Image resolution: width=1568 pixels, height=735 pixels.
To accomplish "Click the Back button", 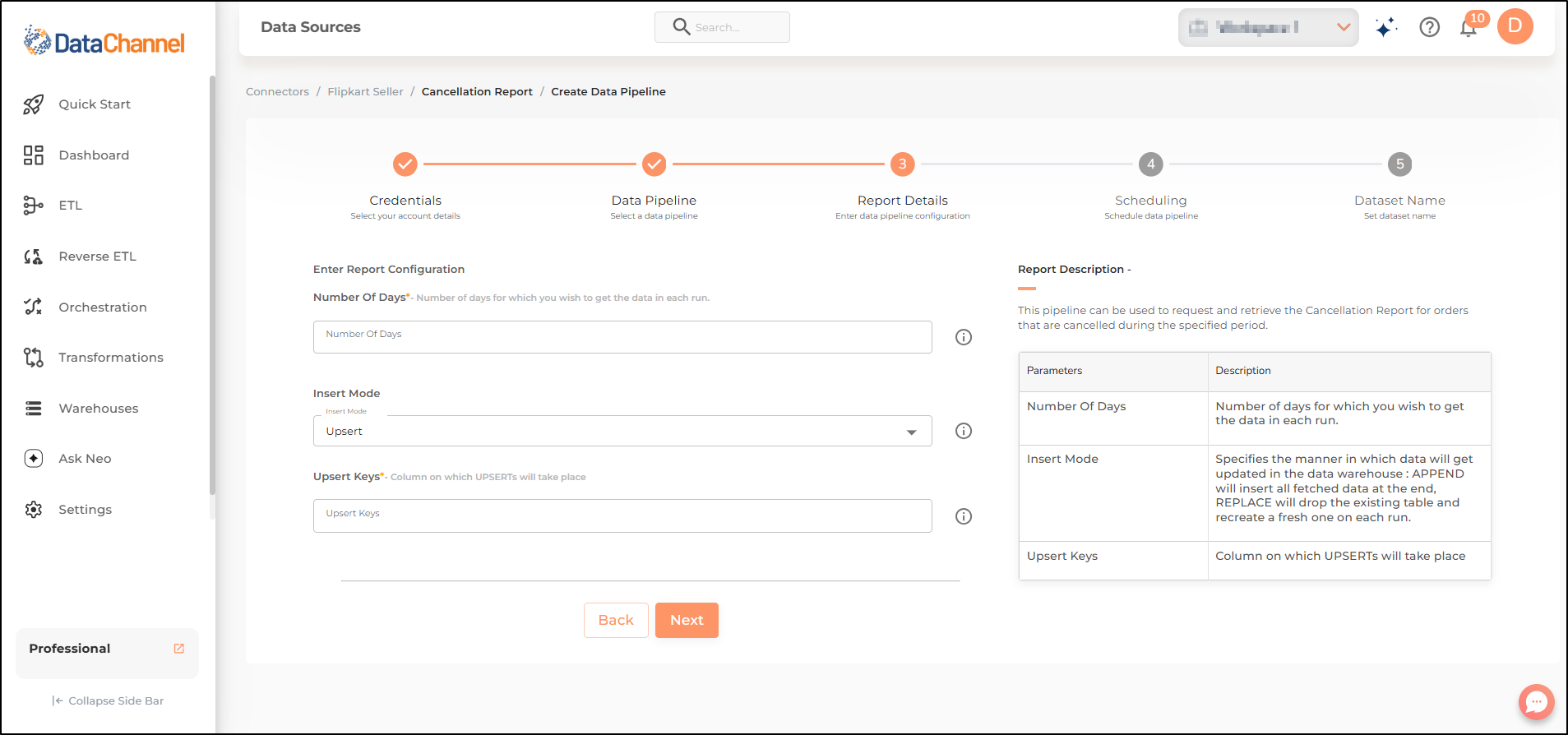I will (x=616, y=620).
